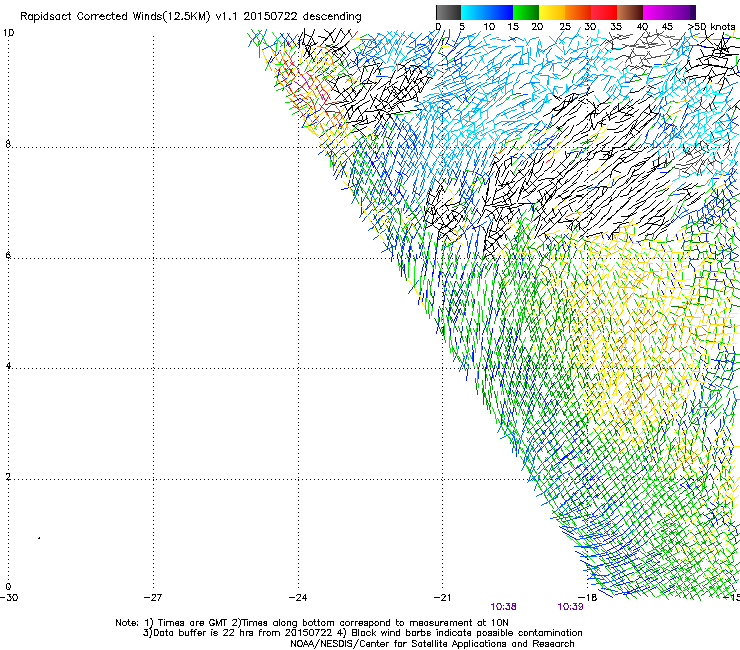
Task: Click the longitude axis label '-18'
Action: [x=588, y=598]
